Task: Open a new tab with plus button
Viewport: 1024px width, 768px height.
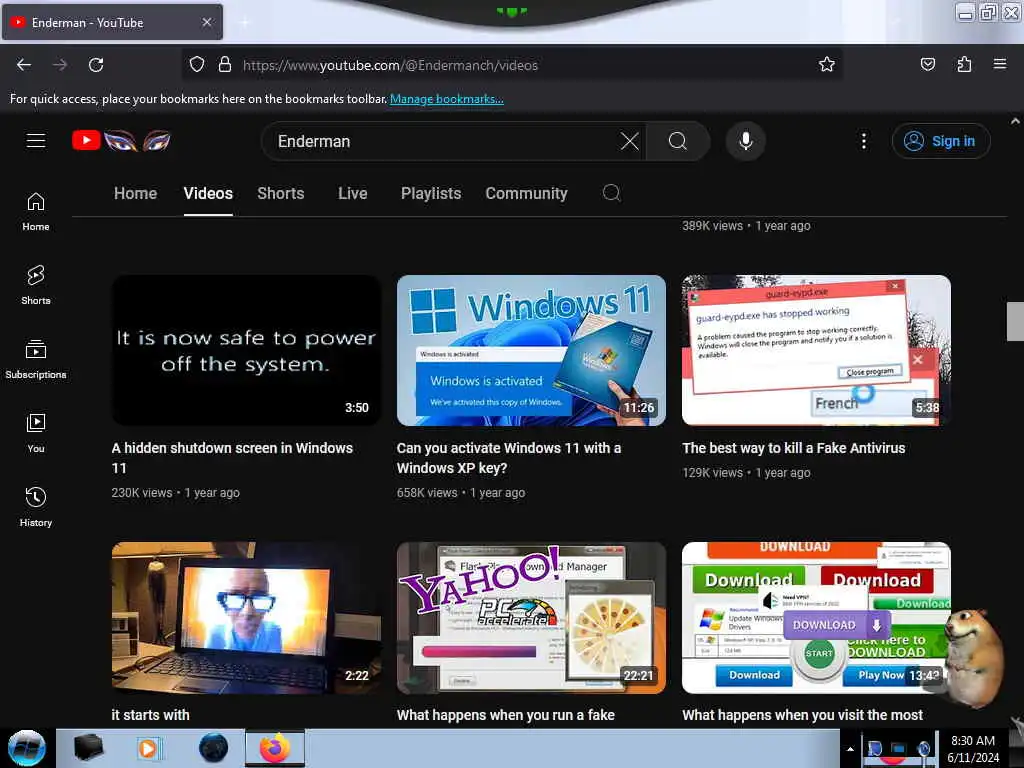Action: pyautogui.click(x=244, y=22)
